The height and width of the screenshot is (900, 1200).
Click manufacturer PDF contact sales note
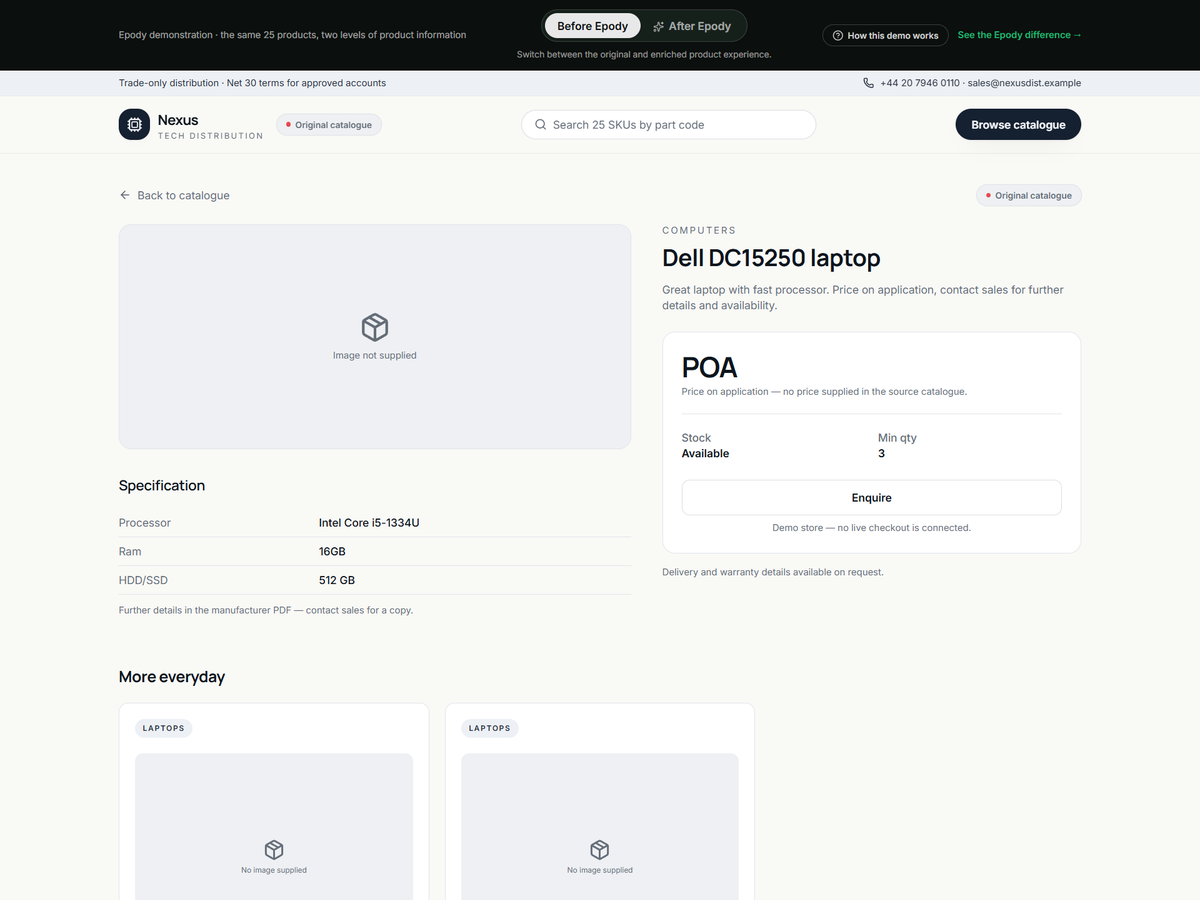[266, 610]
